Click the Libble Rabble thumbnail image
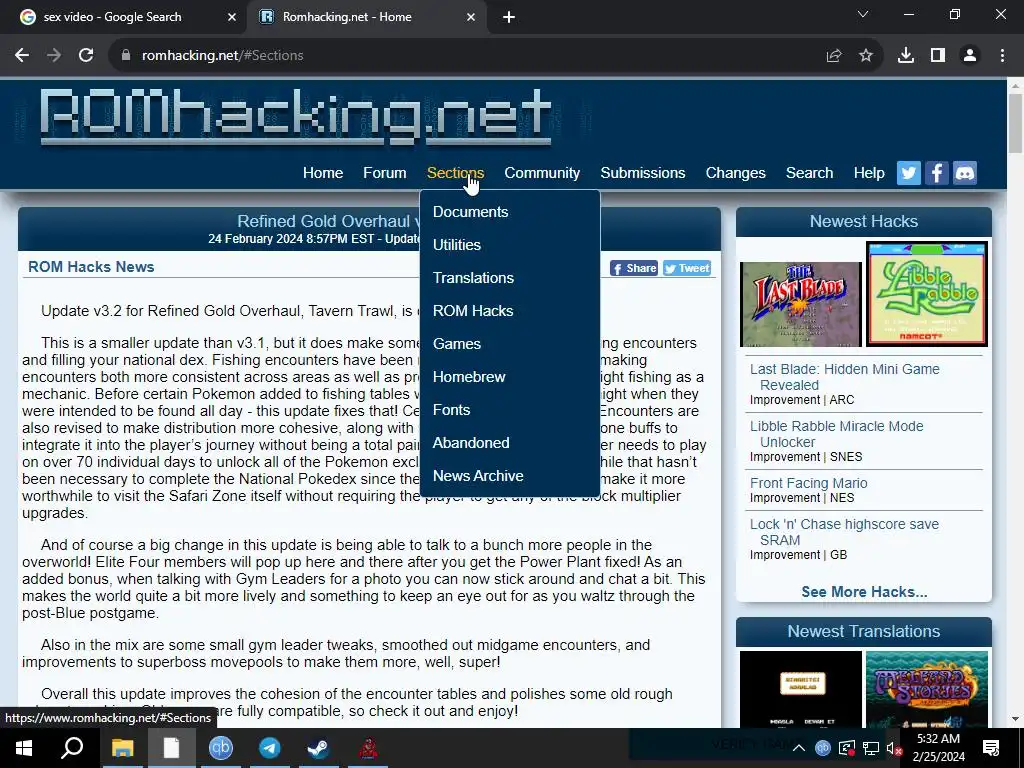1024x768 pixels. [x=927, y=294]
